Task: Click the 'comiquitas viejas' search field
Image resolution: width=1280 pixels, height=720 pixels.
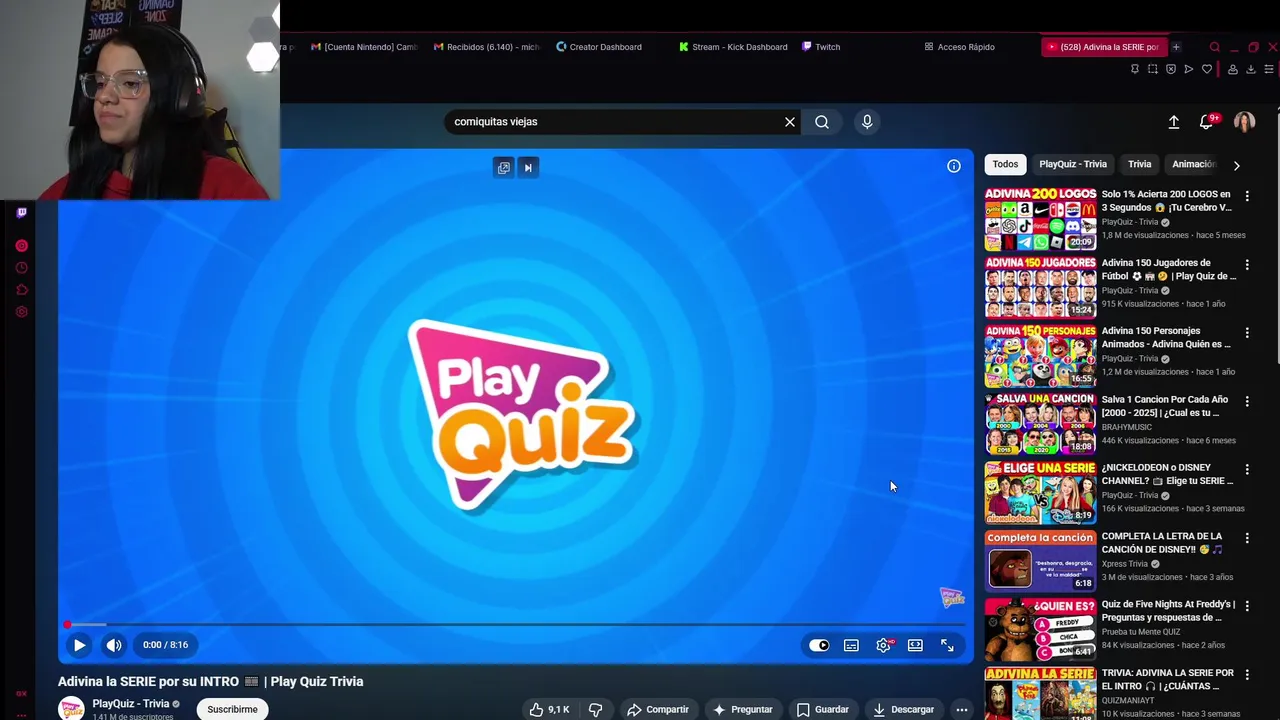Action: [612, 122]
